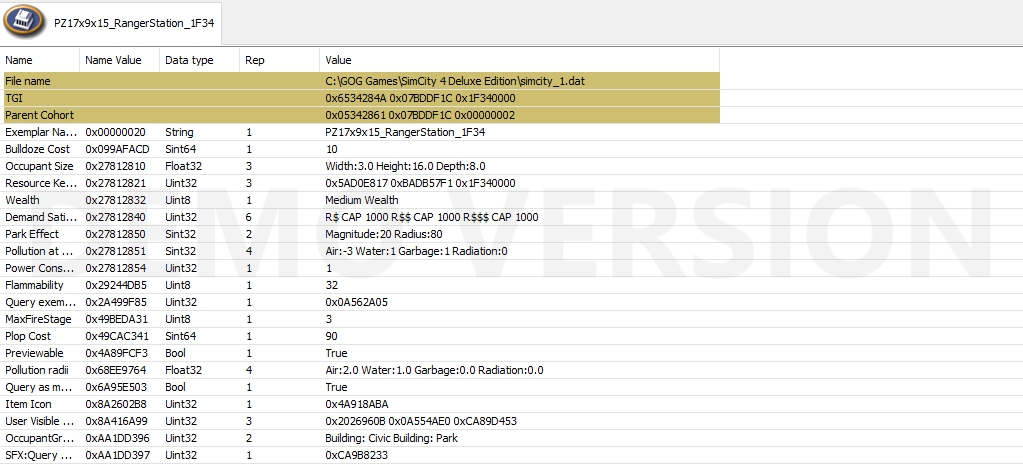The image size is (1023, 464).
Task: Click Item Icon value 0x4A918ABA
Action: (356, 403)
